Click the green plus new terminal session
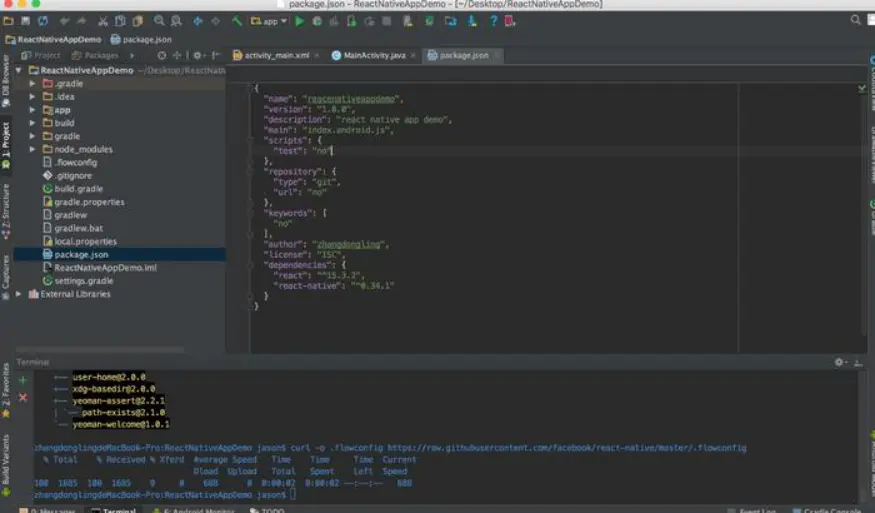875x513 pixels. (x=22, y=380)
